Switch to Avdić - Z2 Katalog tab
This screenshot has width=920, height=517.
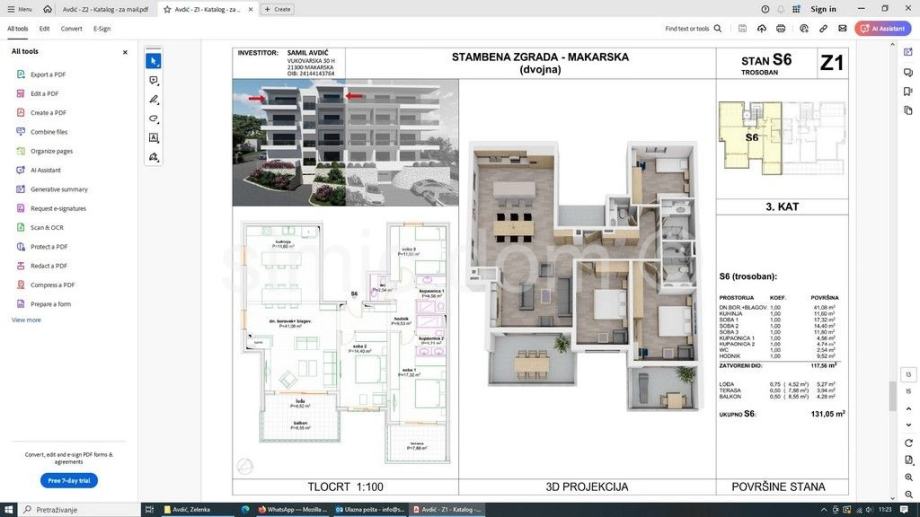106,9
